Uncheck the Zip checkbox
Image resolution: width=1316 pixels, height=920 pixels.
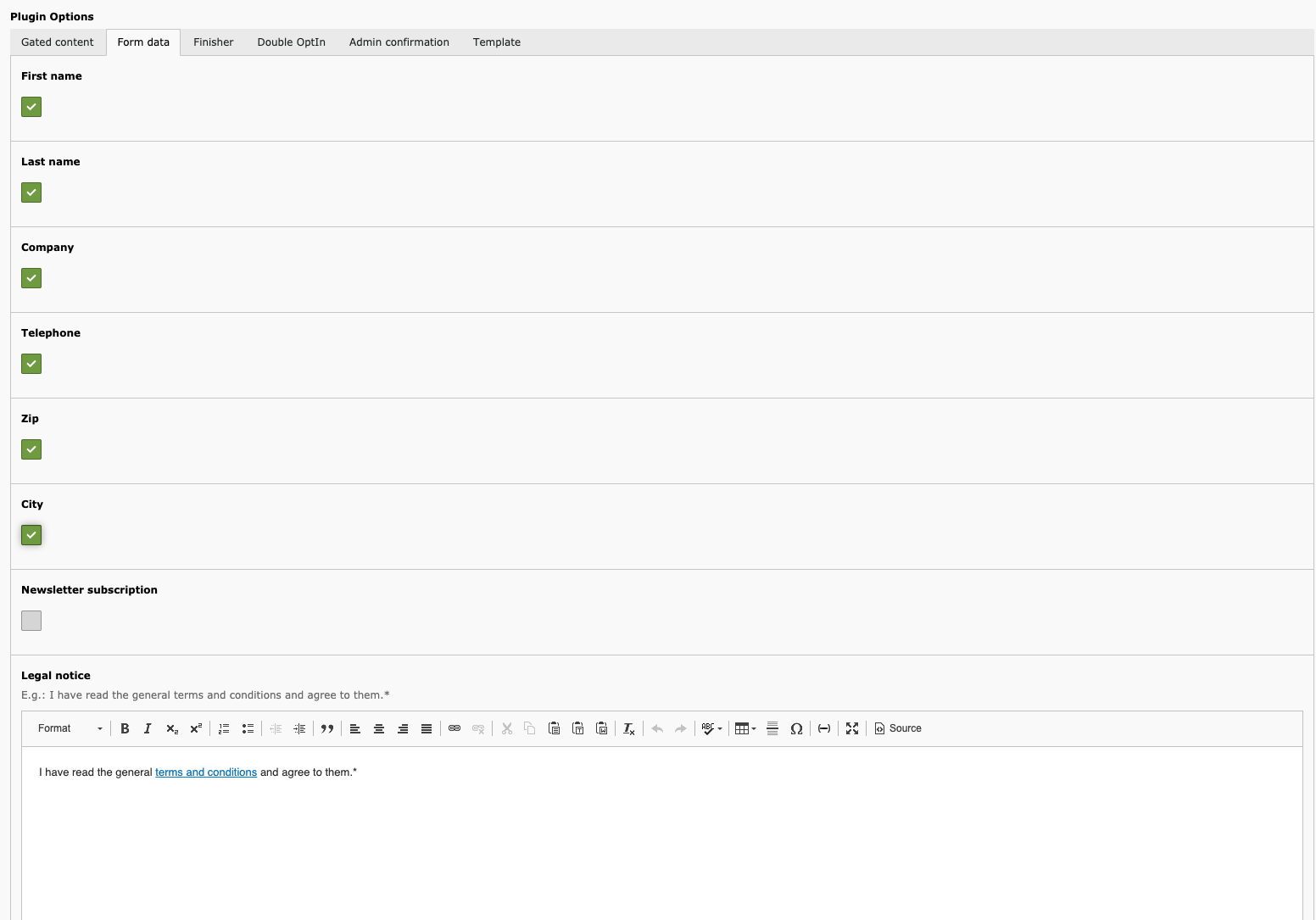pyautogui.click(x=31, y=449)
